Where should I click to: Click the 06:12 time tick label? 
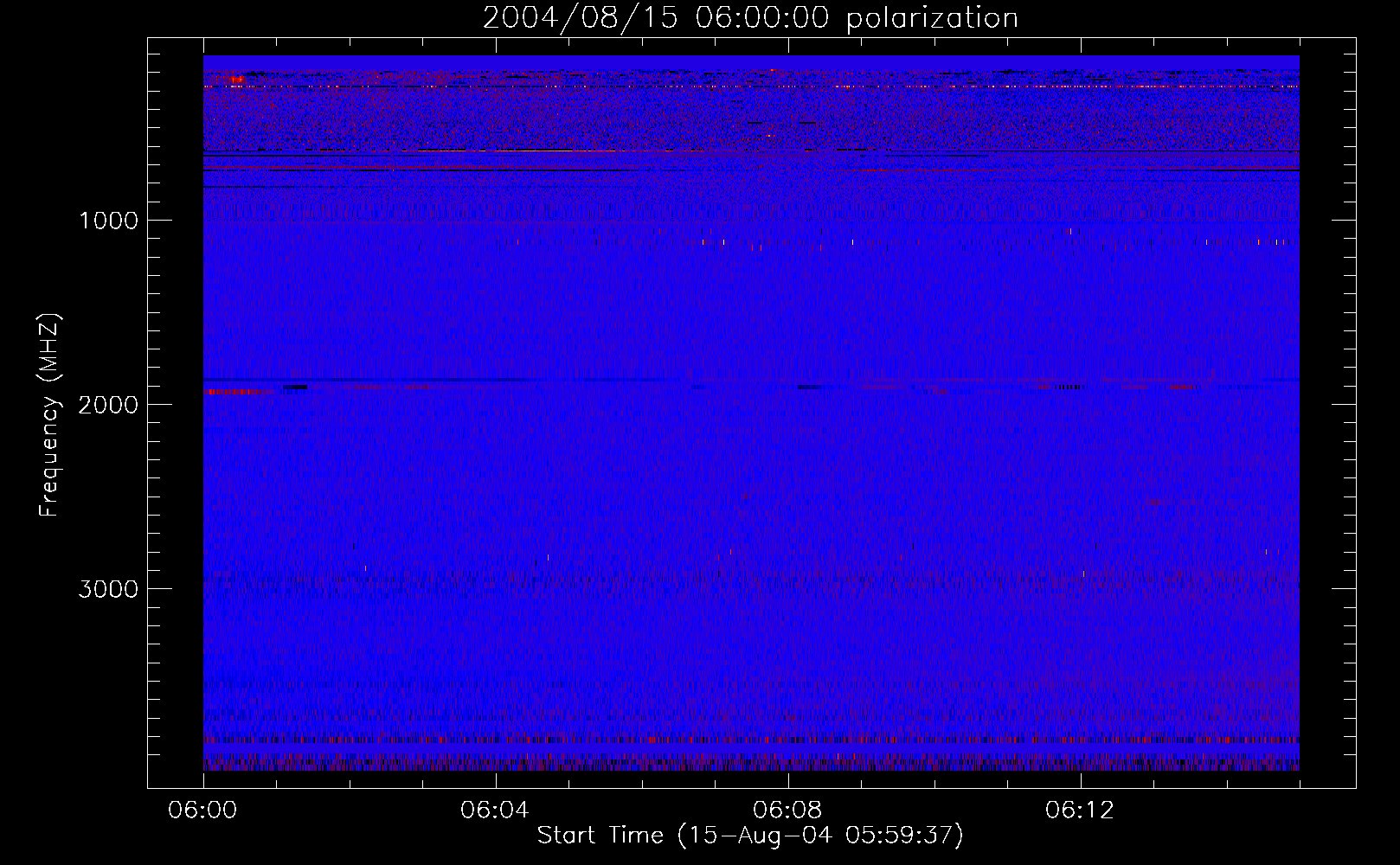click(x=1080, y=811)
